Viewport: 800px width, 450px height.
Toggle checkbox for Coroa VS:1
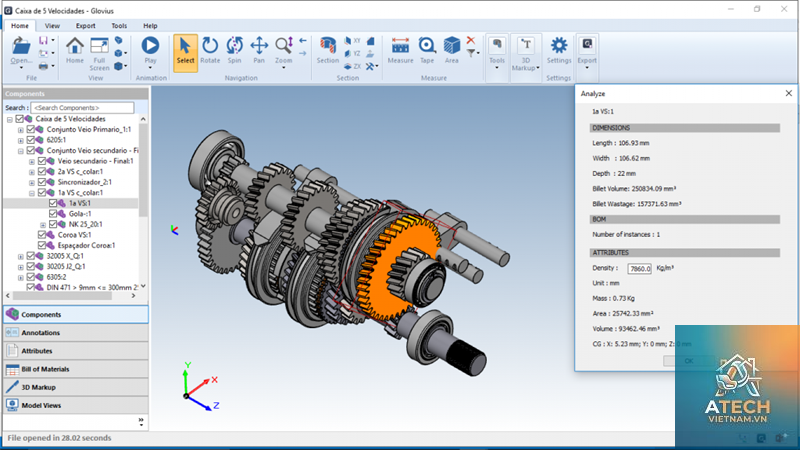click(x=42, y=235)
